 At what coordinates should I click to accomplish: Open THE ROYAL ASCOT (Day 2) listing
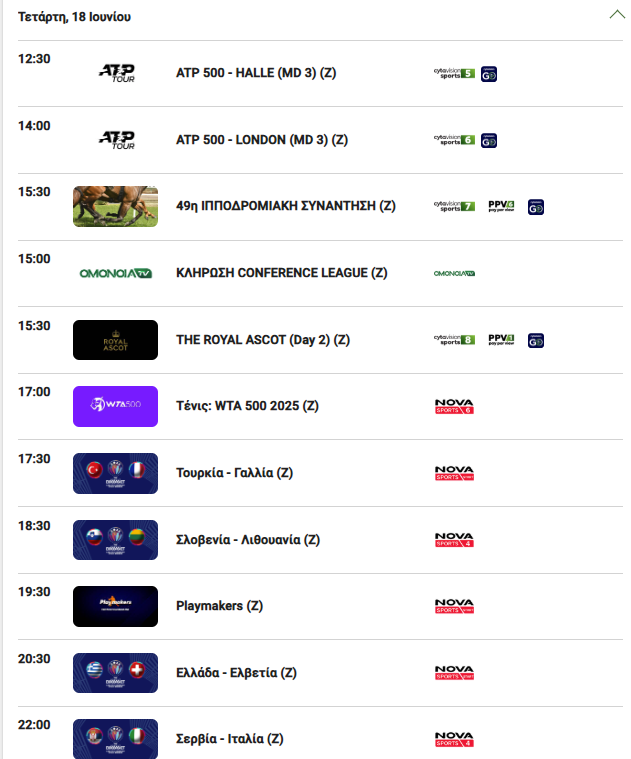(263, 340)
